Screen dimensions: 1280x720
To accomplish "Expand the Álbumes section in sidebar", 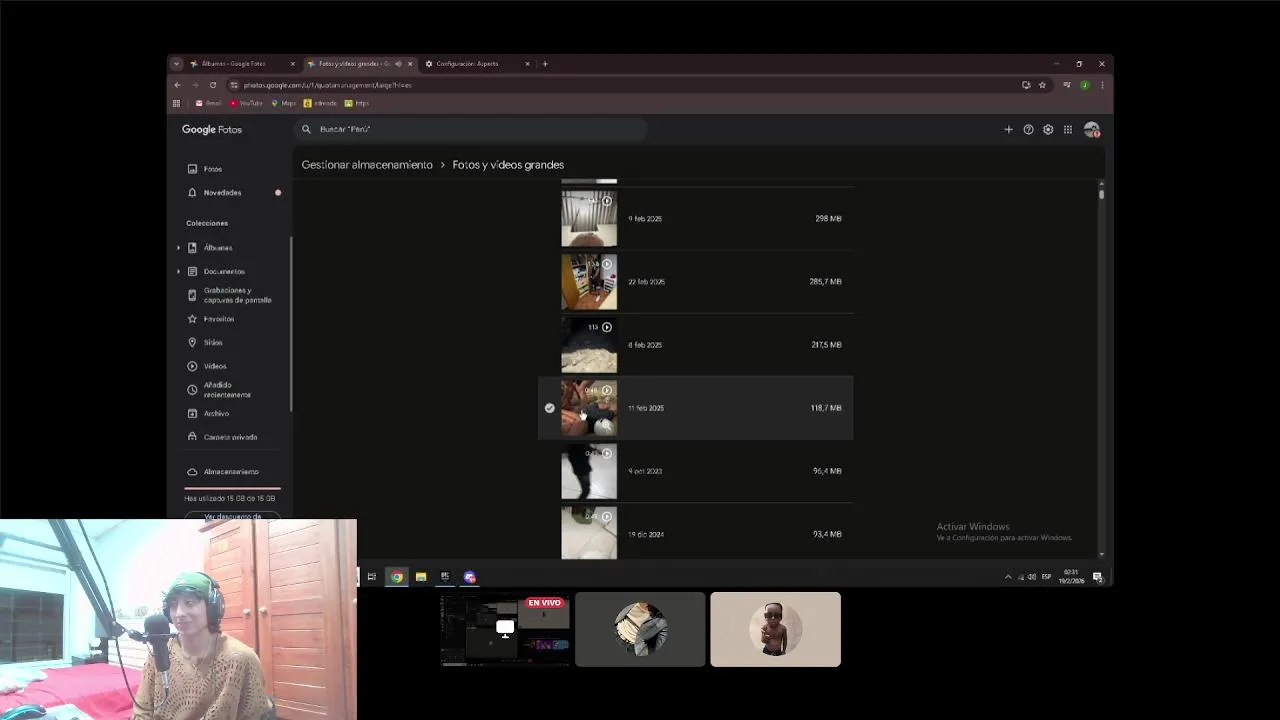I will [x=179, y=248].
